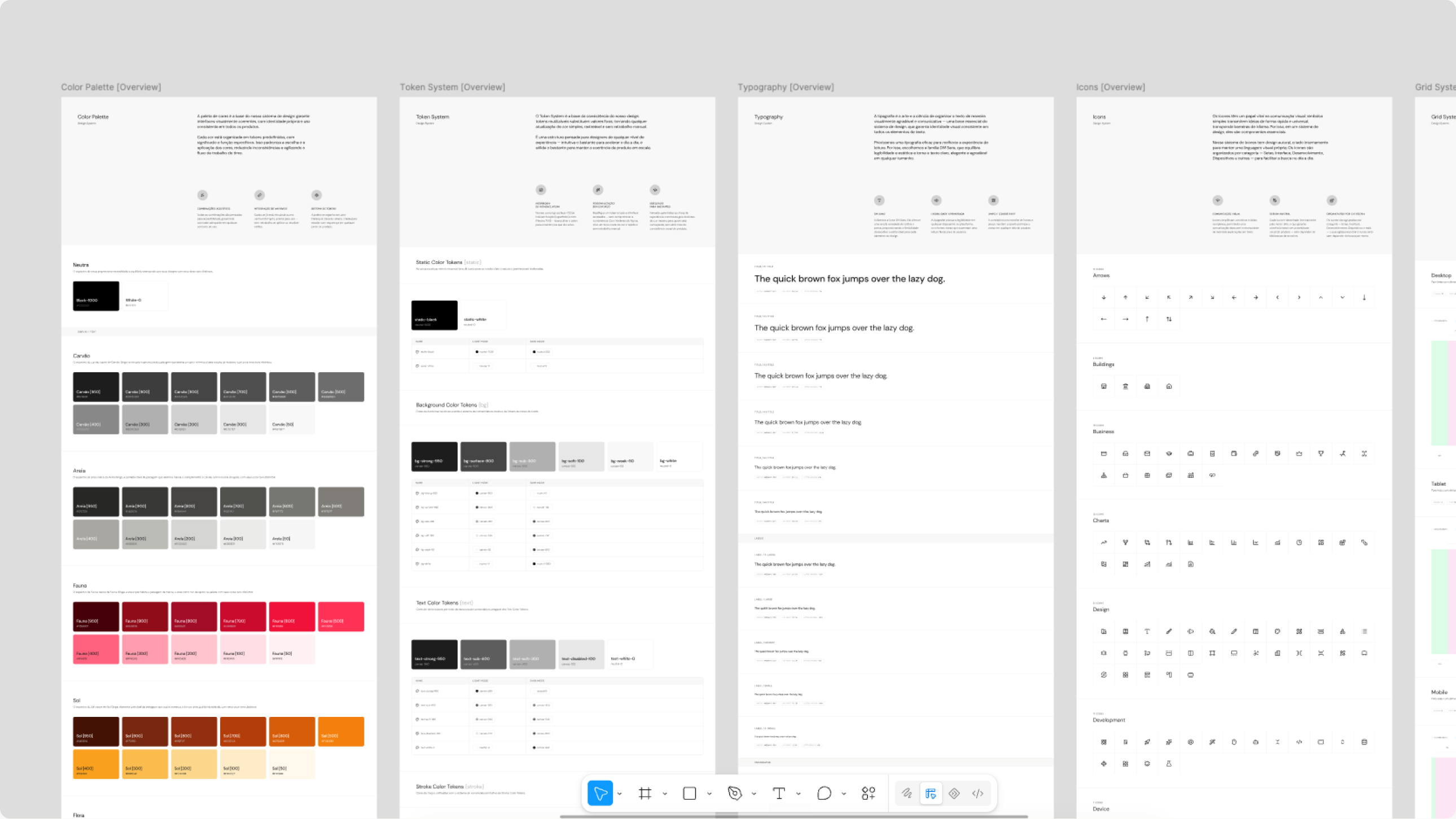Viewport: 1456px width, 819px height.
Task: Click the text-strong-950 token swatch
Action: 434,655
